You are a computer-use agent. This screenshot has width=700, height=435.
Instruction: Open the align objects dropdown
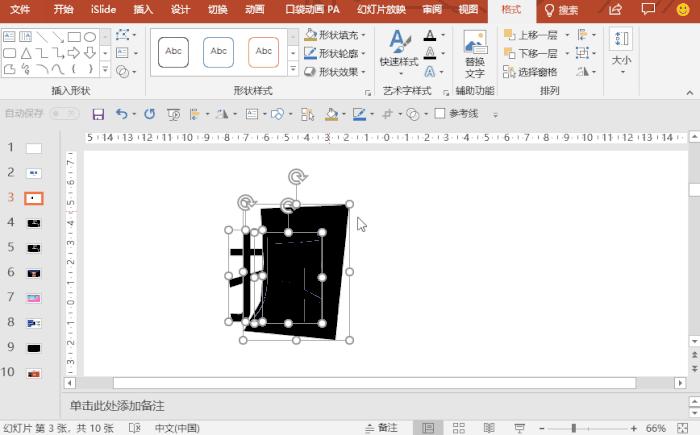click(586, 35)
